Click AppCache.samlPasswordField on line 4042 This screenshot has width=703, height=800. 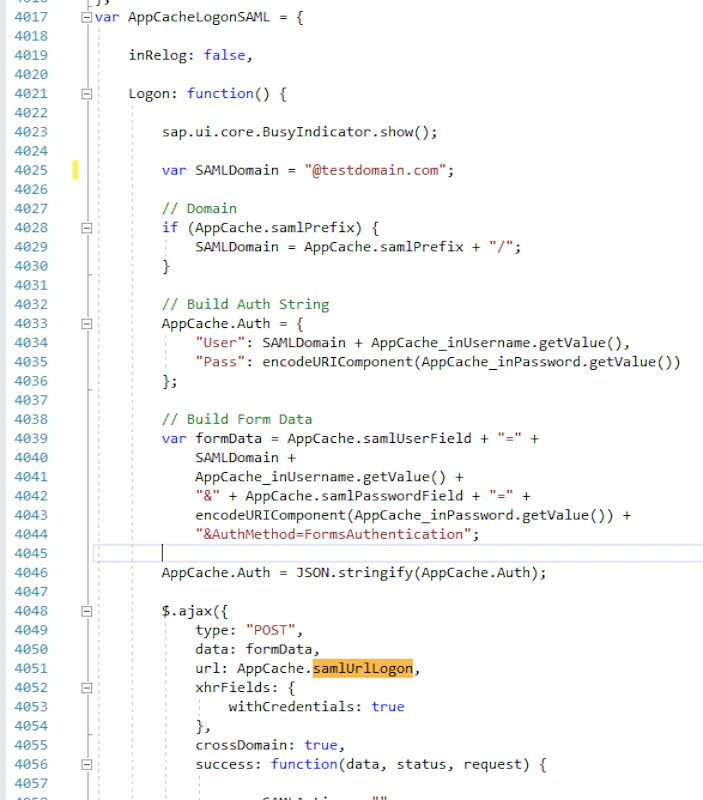[x=354, y=496]
